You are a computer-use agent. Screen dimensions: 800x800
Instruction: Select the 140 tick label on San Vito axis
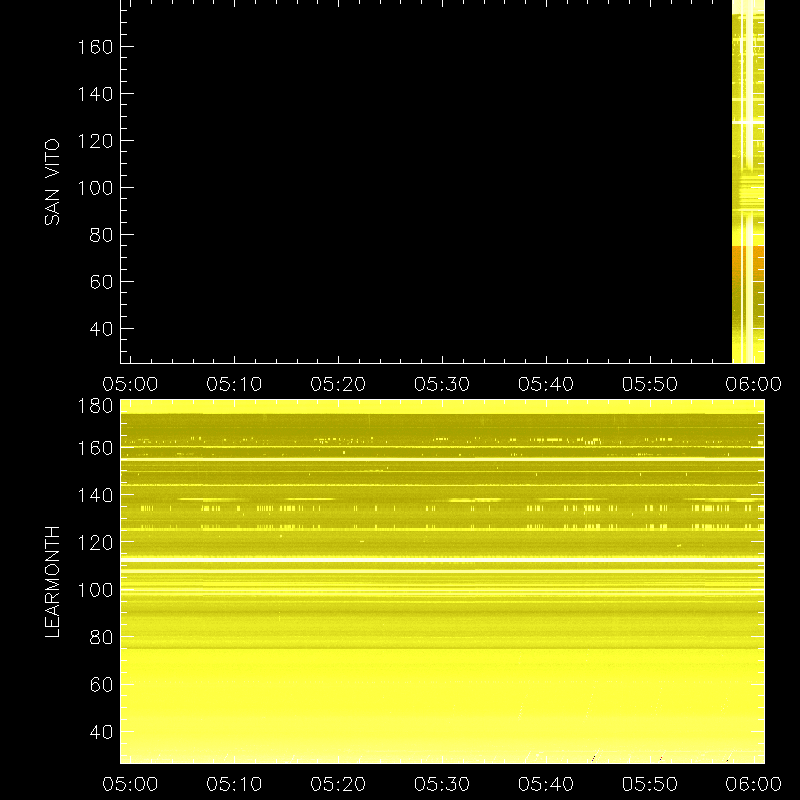point(95,94)
